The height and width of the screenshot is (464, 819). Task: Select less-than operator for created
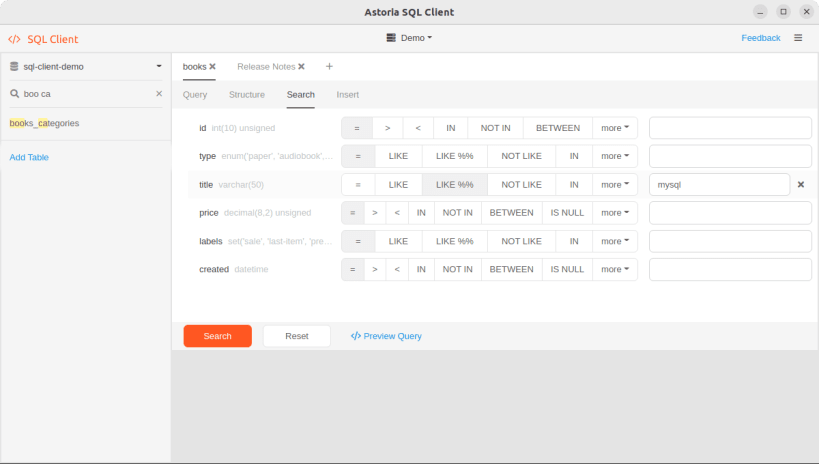tap(397, 269)
